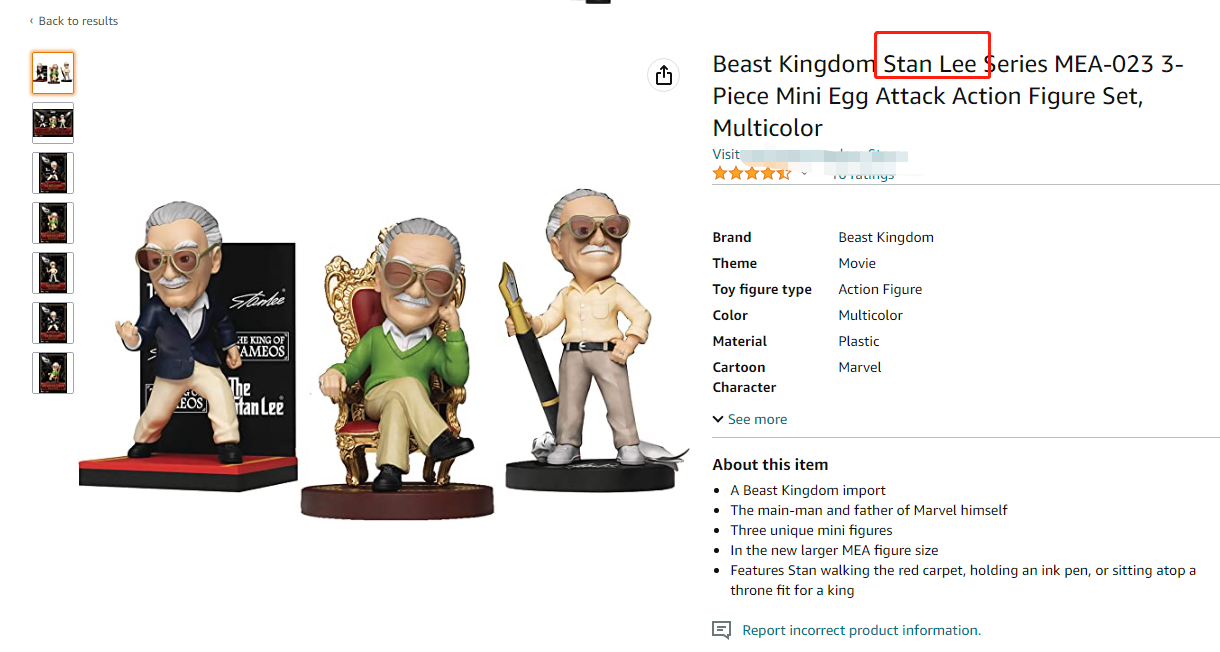Click the speech-bubble report icon
The height and width of the screenshot is (652, 1220).
(721, 630)
